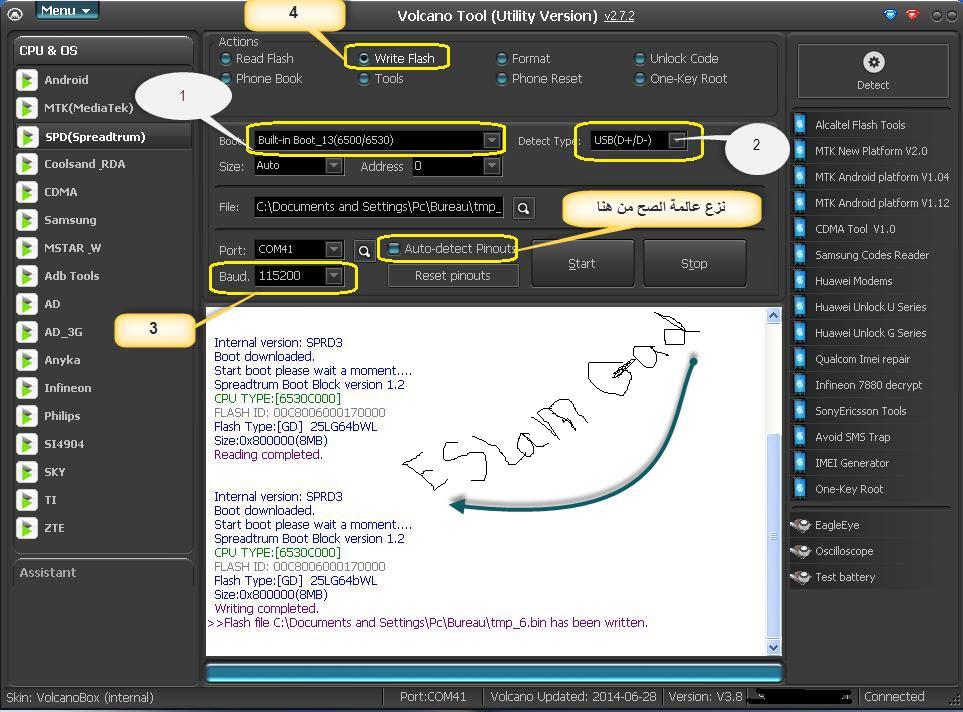Select the Format action
The width and height of the screenshot is (963, 712).
524,58
